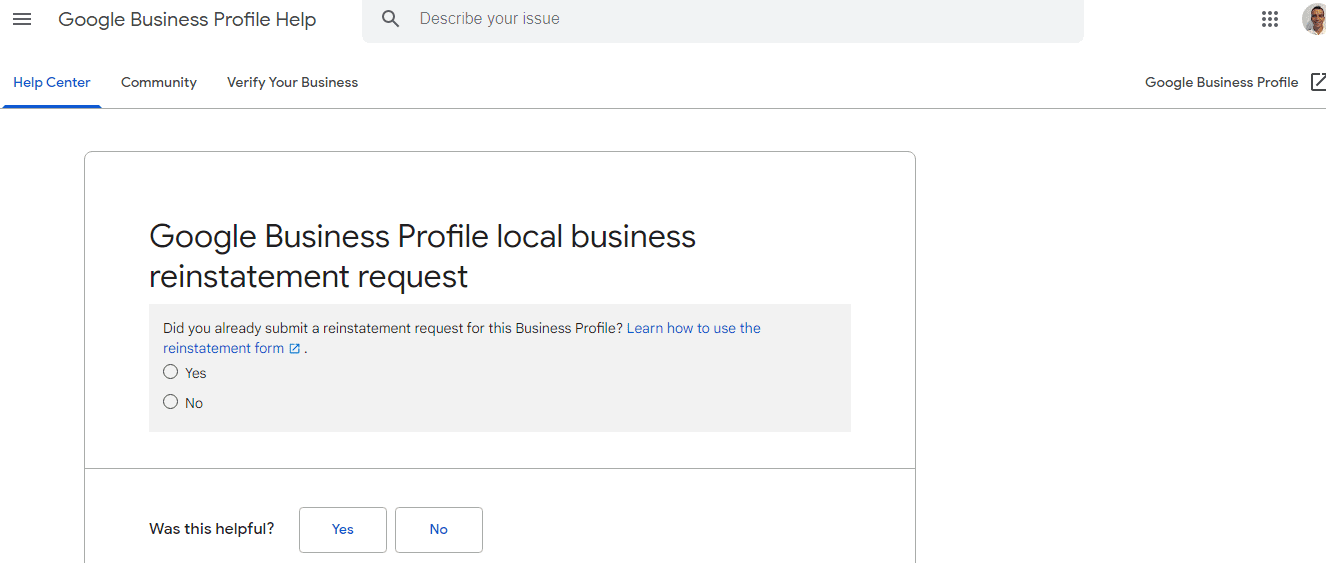Click the No button under Was this helpful

click(x=439, y=530)
